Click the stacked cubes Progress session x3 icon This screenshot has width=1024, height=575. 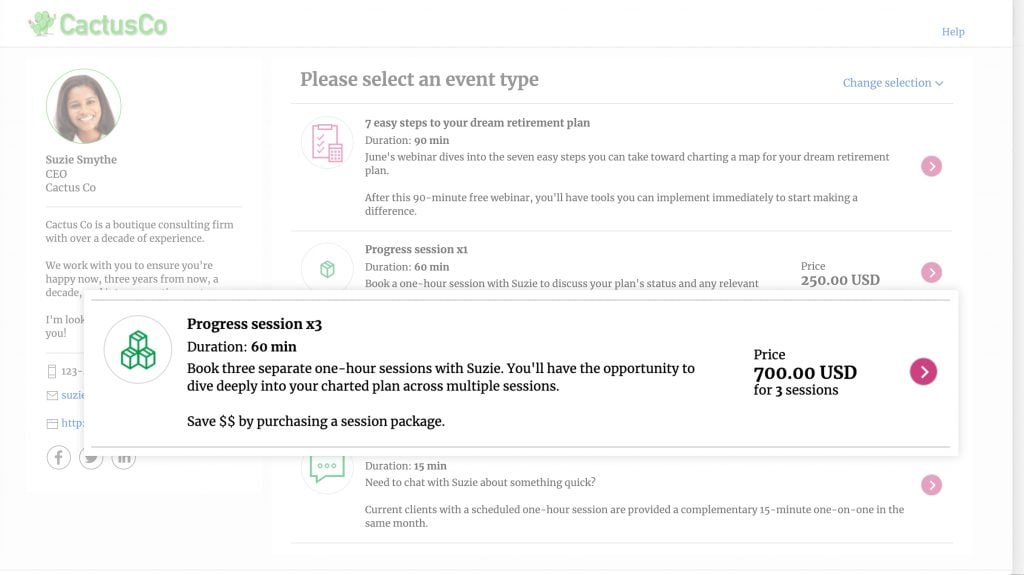tap(138, 349)
